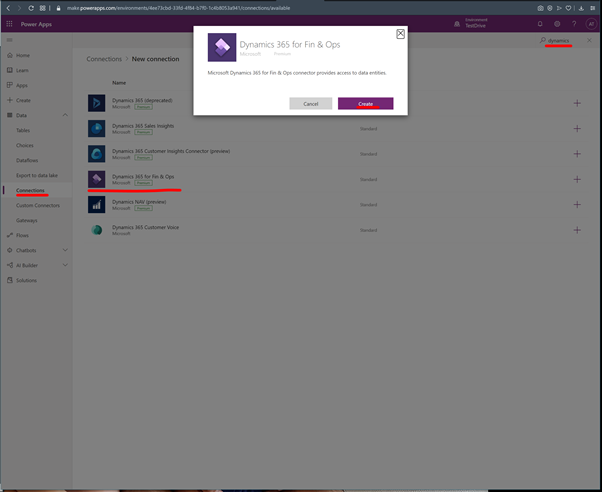Close the Dynamics 365 for Fin & Ops dialog

coord(400,34)
